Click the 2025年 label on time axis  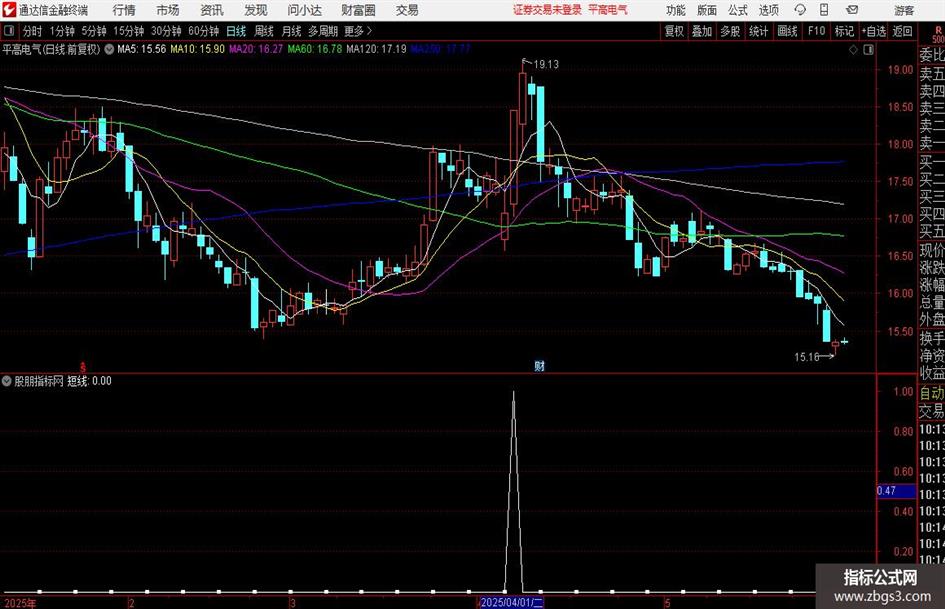(x=20, y=603)
